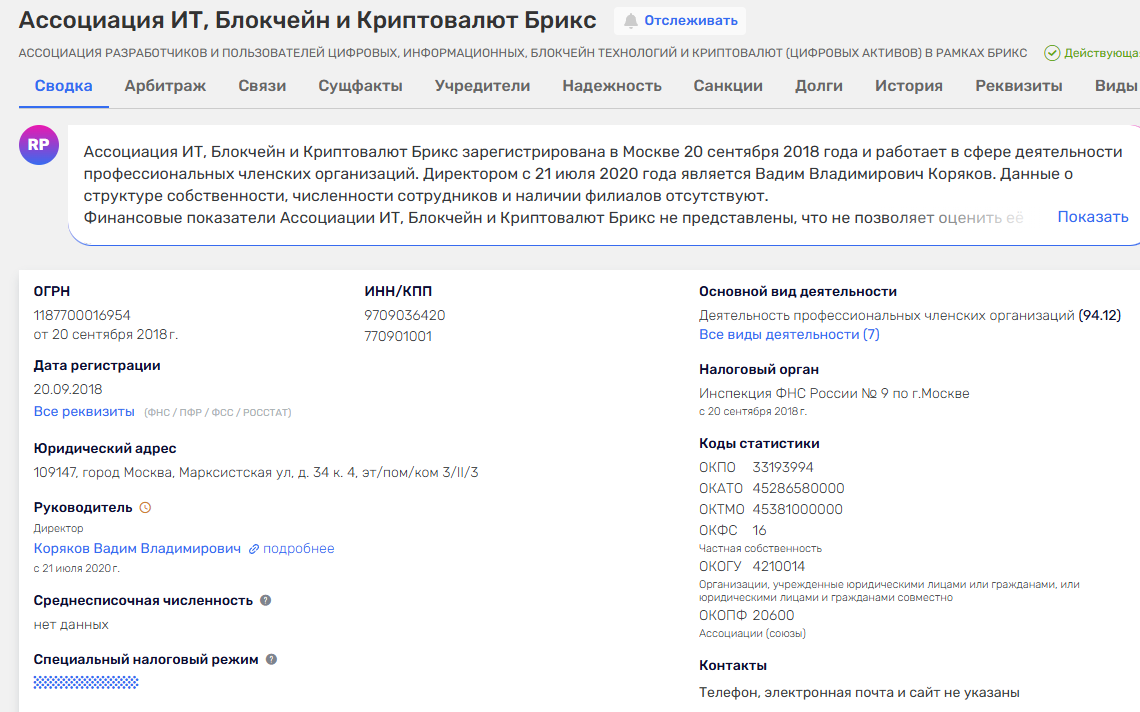Image resolution: width=1140 pixels, height=712 pixels.
Task: Go to the Сущфакты tab
Action: pyautogui.click(x=360, y=86)
